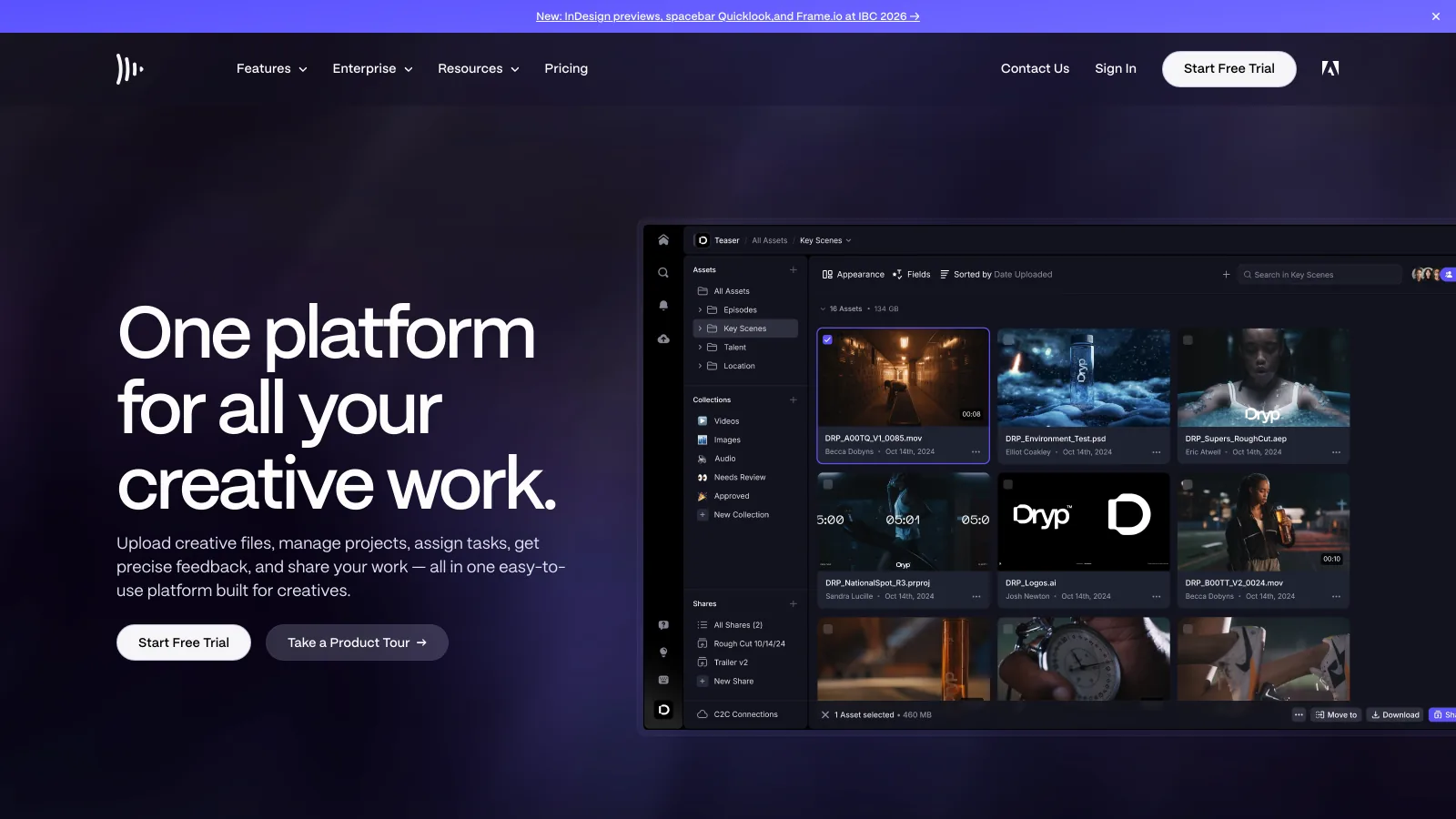Click the Appearance layout icon
Screen dimensions: 1456x819
[x=827, y=274]
